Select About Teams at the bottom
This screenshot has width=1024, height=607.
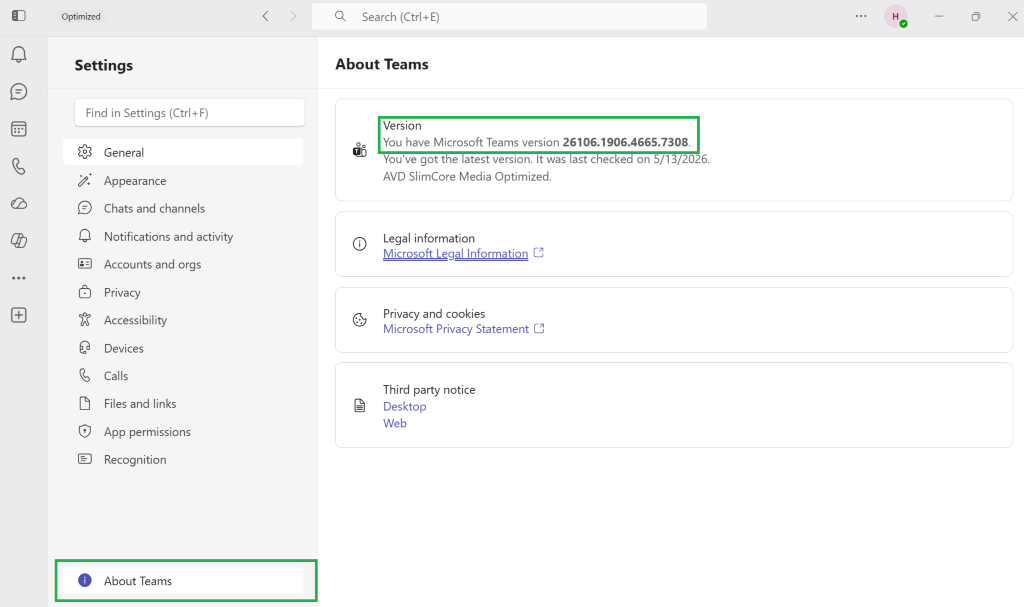(183, 581)
